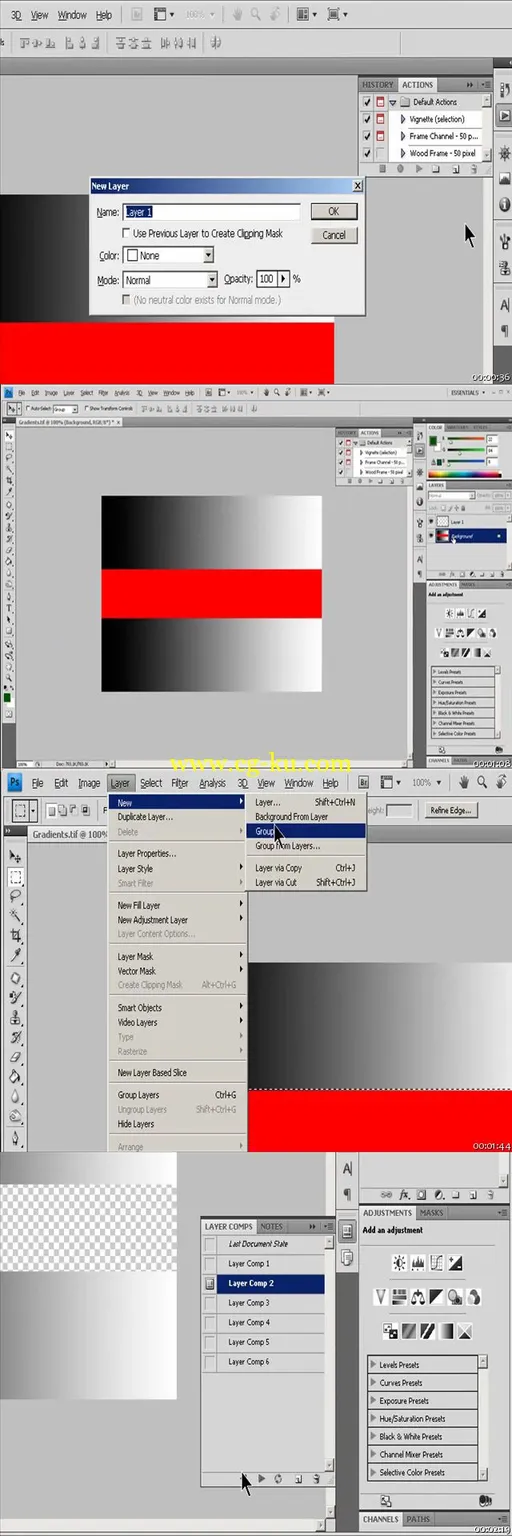Image resolution: width=512 pixels, height=1536 pixels.
Task: Click the Opacity value field showing 100
Action: click(x=266, y=279)
